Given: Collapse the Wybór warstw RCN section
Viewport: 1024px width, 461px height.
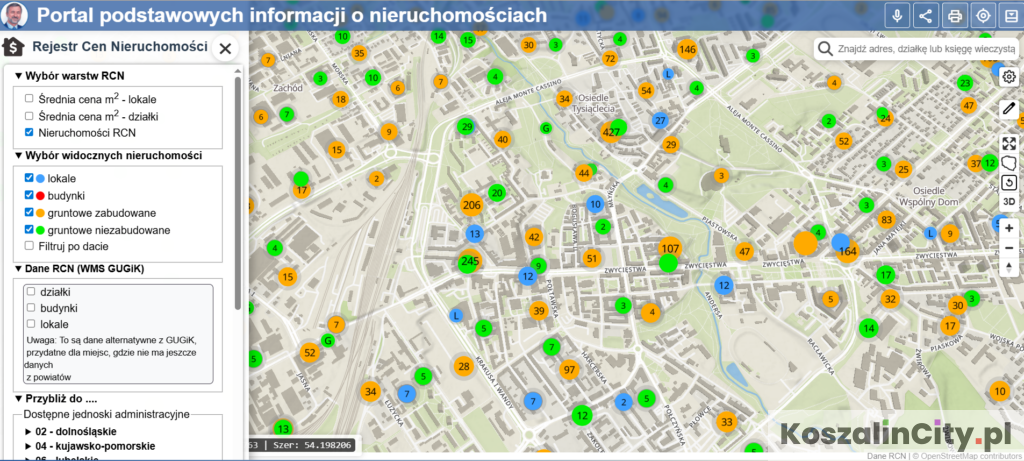Looking at the screenshot, I should coord(18,75).
